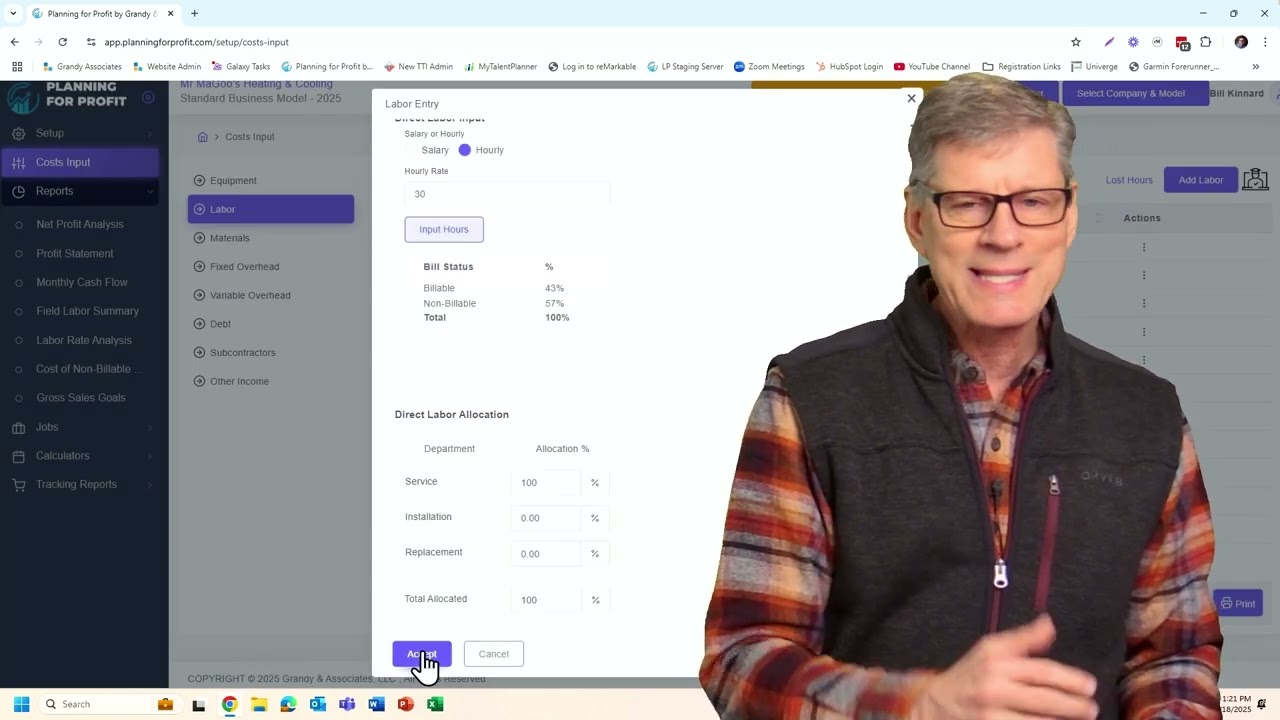Select the Labor costs section

tap(271, 209)
